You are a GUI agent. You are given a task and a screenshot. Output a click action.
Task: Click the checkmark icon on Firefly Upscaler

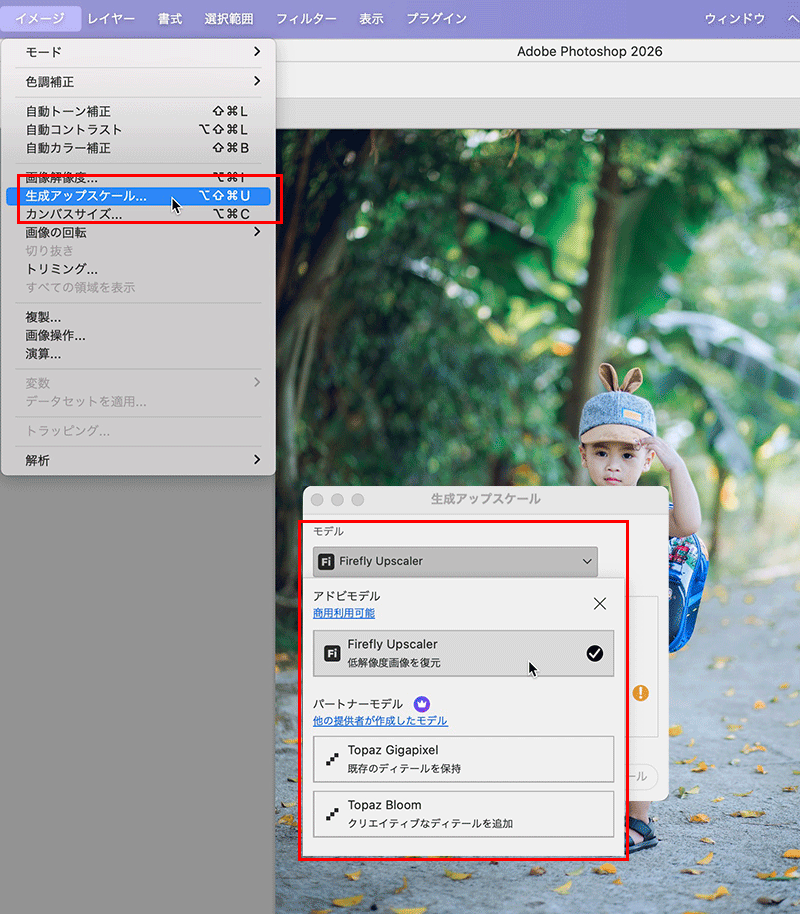(x=594, y=653)
